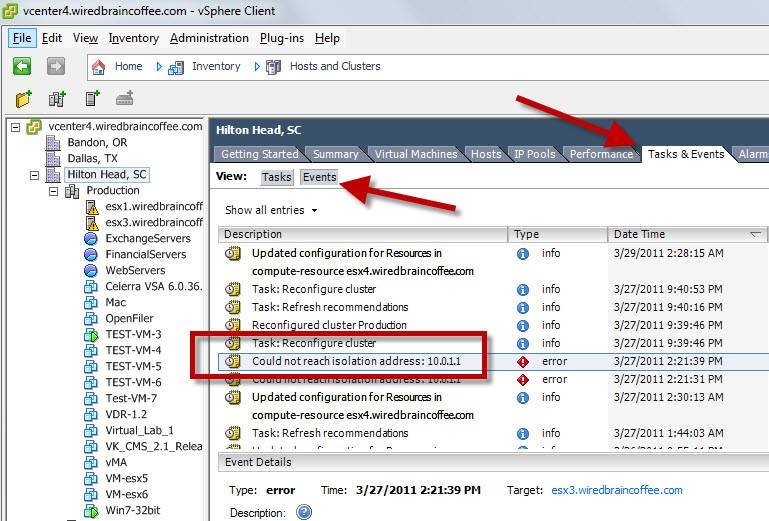The height and width of the screenshot is (521, 769).
Task: Click the Dallas, TX datacenter icon
Action: 52,159
